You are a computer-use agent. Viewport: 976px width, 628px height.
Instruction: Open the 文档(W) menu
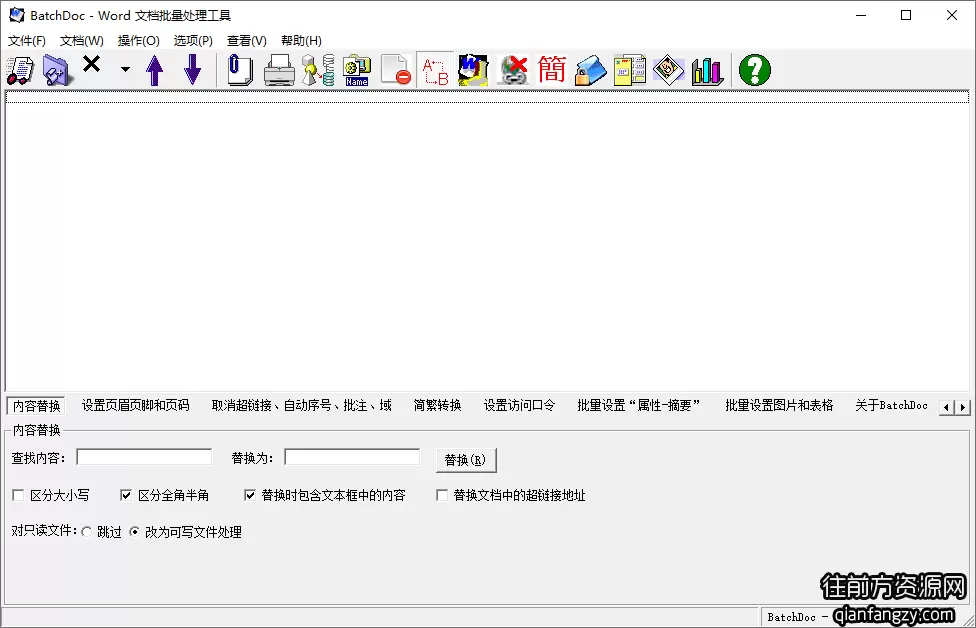tap(82, 40)
